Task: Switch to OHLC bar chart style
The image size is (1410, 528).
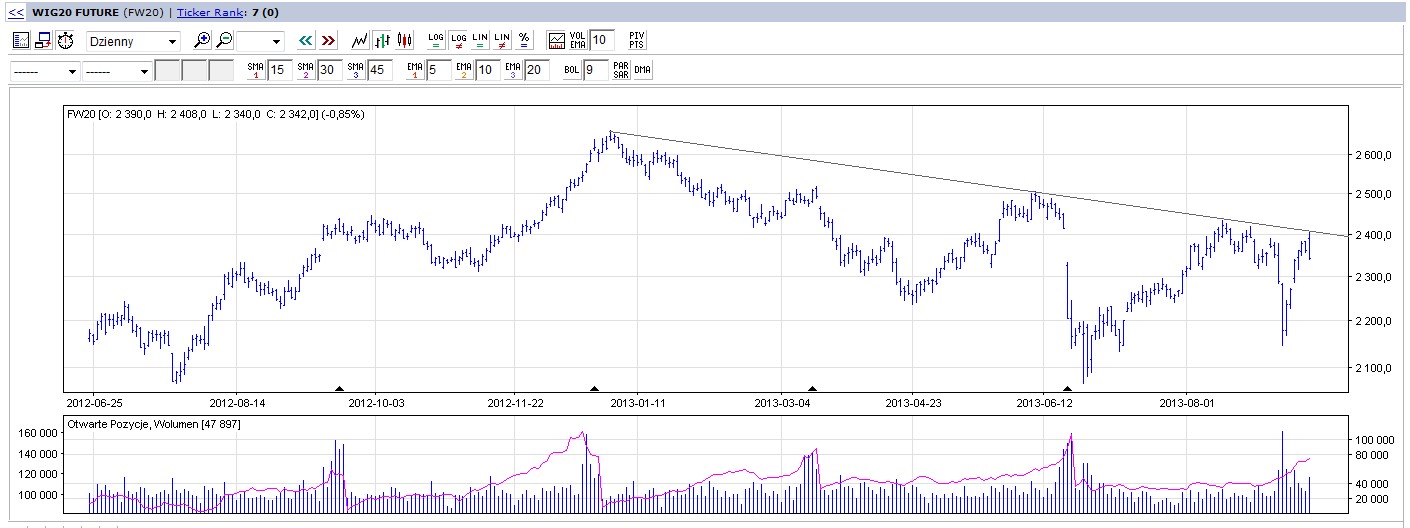Action: (x=381, y=41)
